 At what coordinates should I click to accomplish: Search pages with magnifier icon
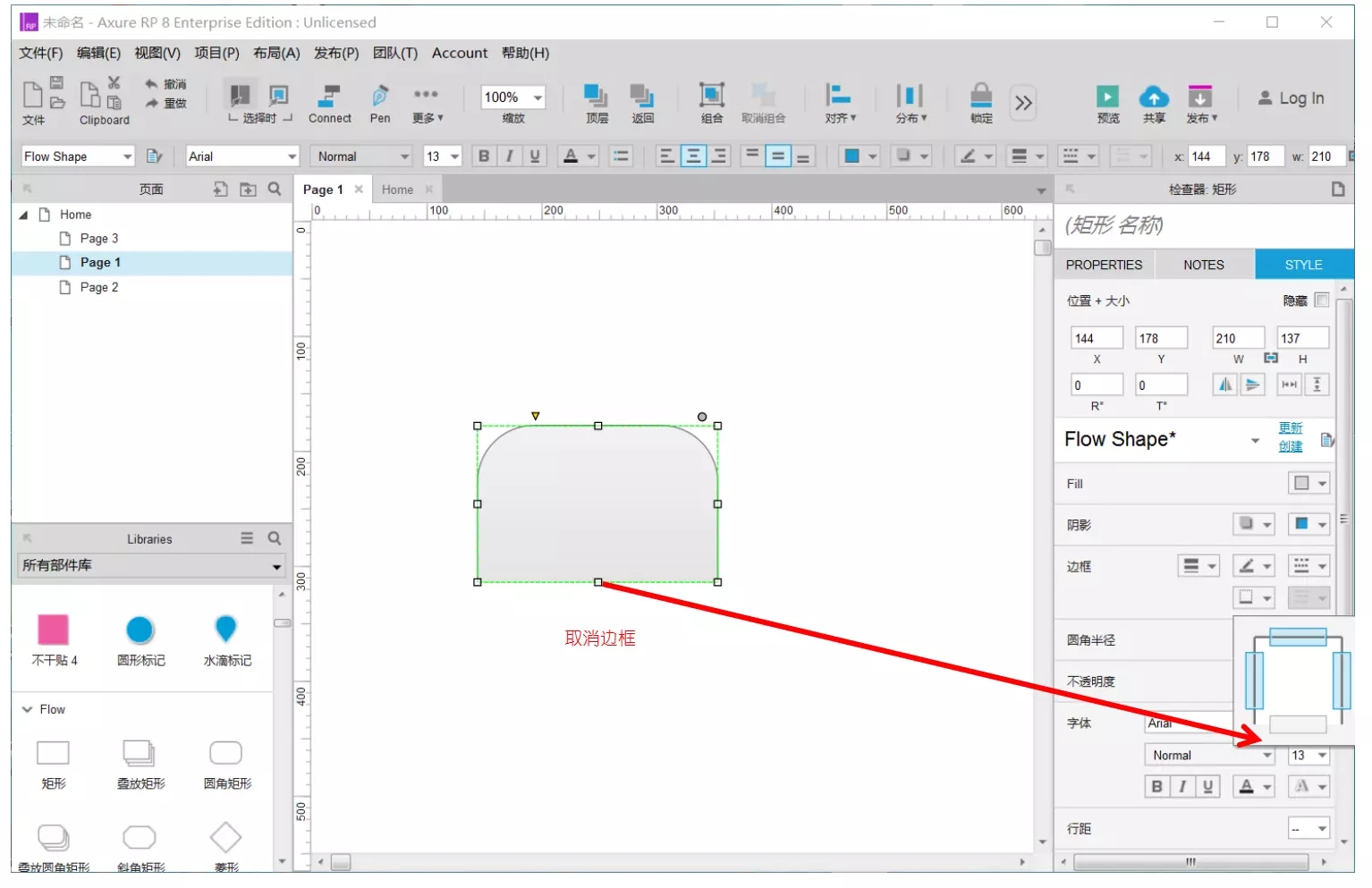[x=275, y=189]
